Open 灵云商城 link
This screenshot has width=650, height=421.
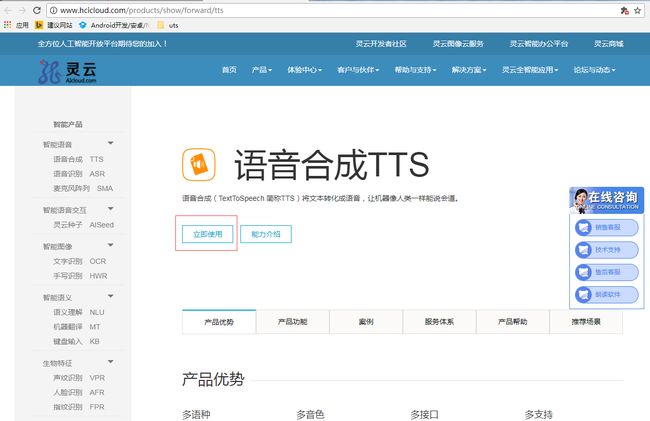(x=609, y=44)
